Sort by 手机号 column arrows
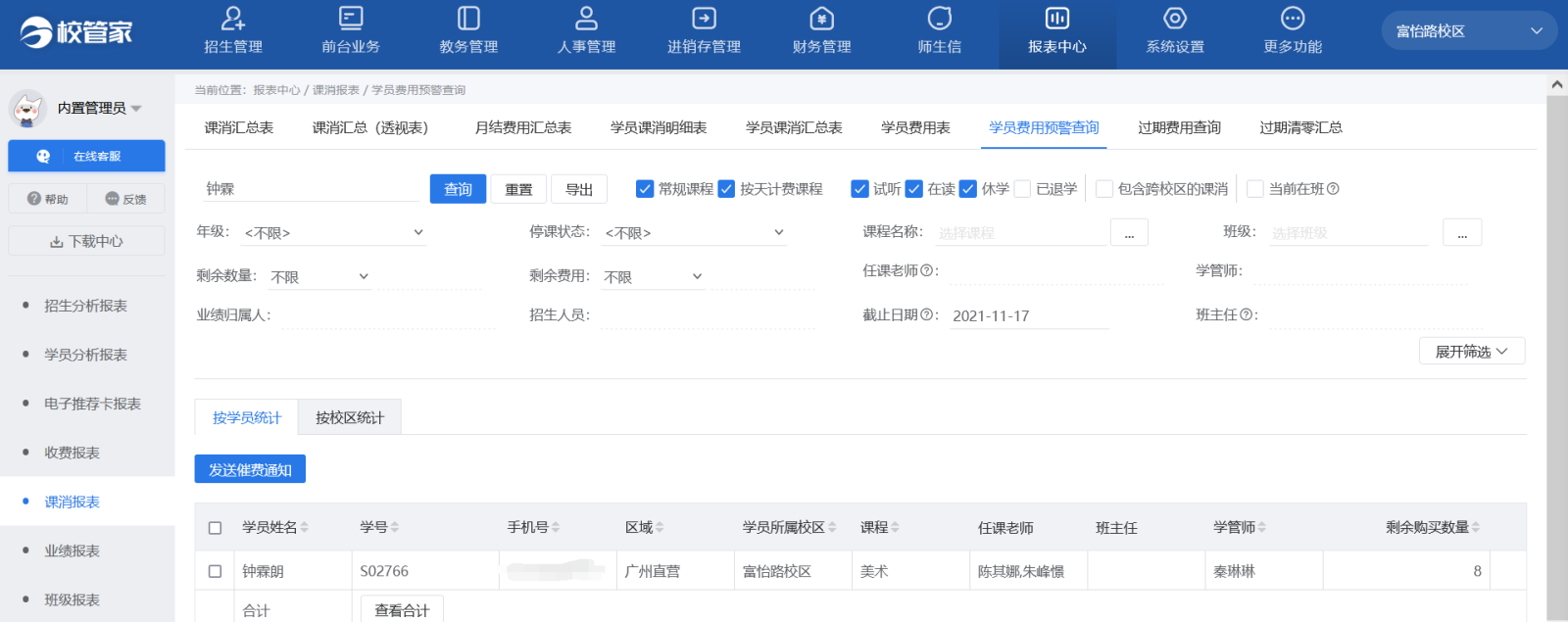The image size is (1568, 622). point(556,527)
